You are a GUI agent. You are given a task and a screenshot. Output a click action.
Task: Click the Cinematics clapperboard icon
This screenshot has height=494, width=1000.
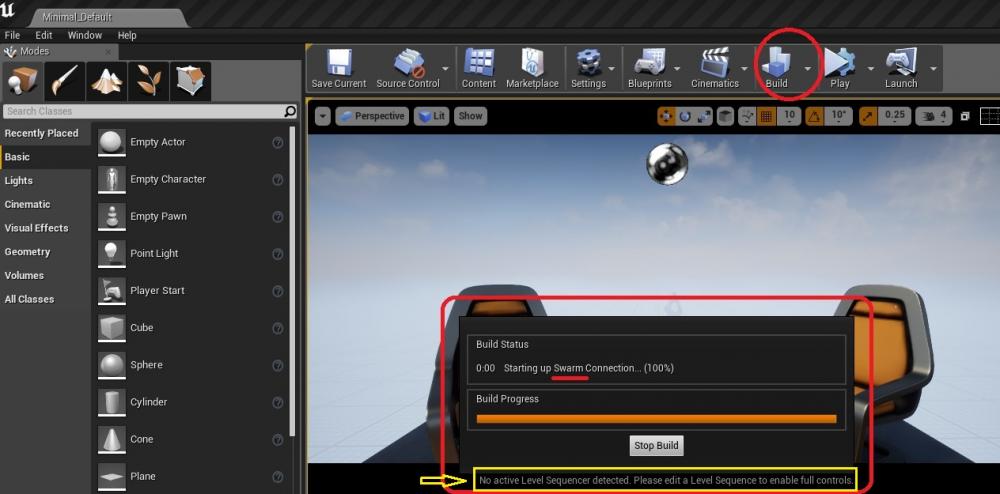click(x=715, y=62)
